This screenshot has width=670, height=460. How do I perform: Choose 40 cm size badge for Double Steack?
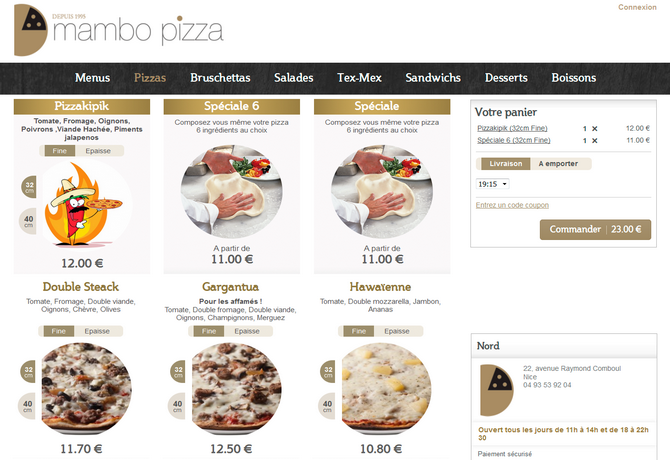pos(27,406)
